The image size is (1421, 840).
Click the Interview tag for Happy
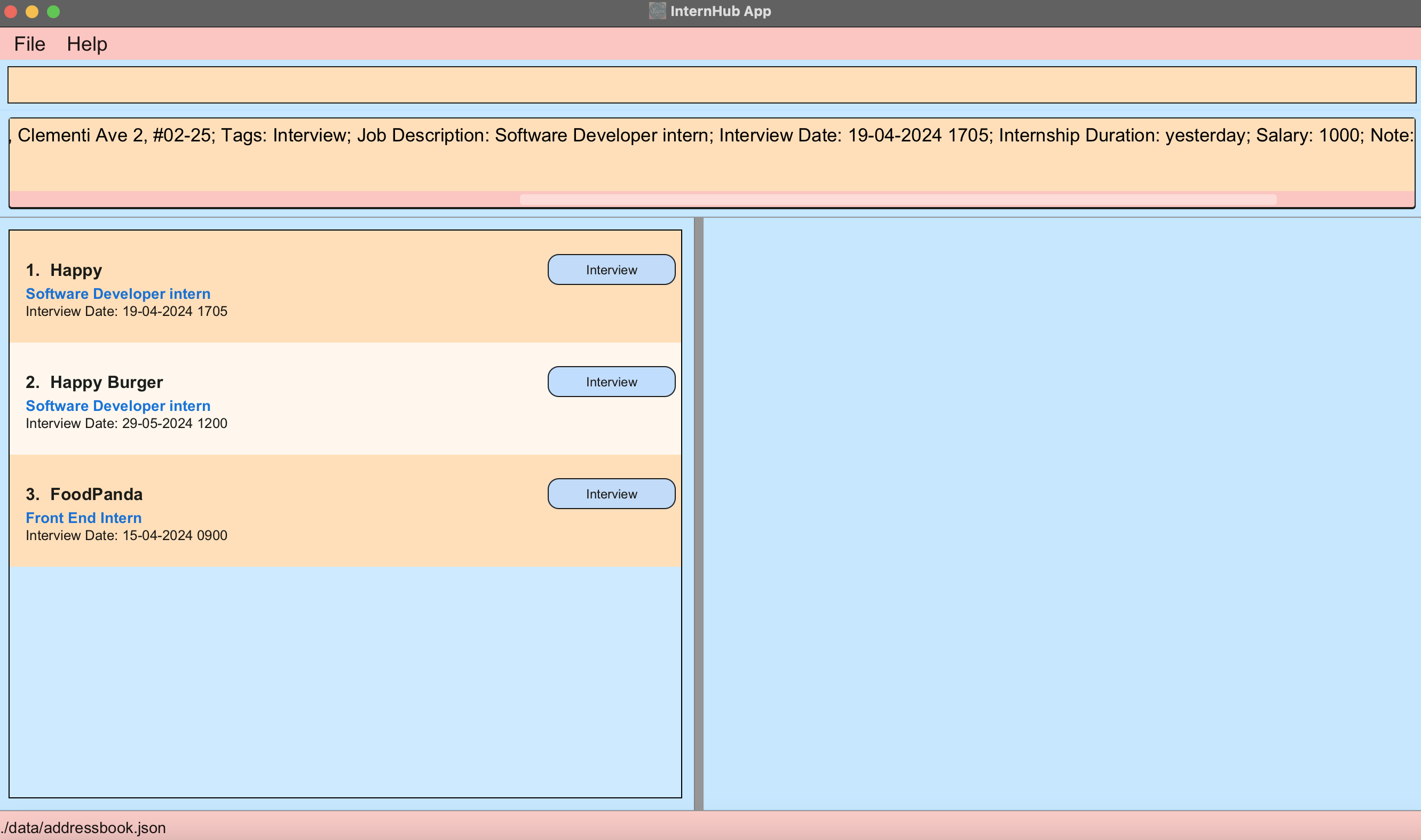point(611,270)
